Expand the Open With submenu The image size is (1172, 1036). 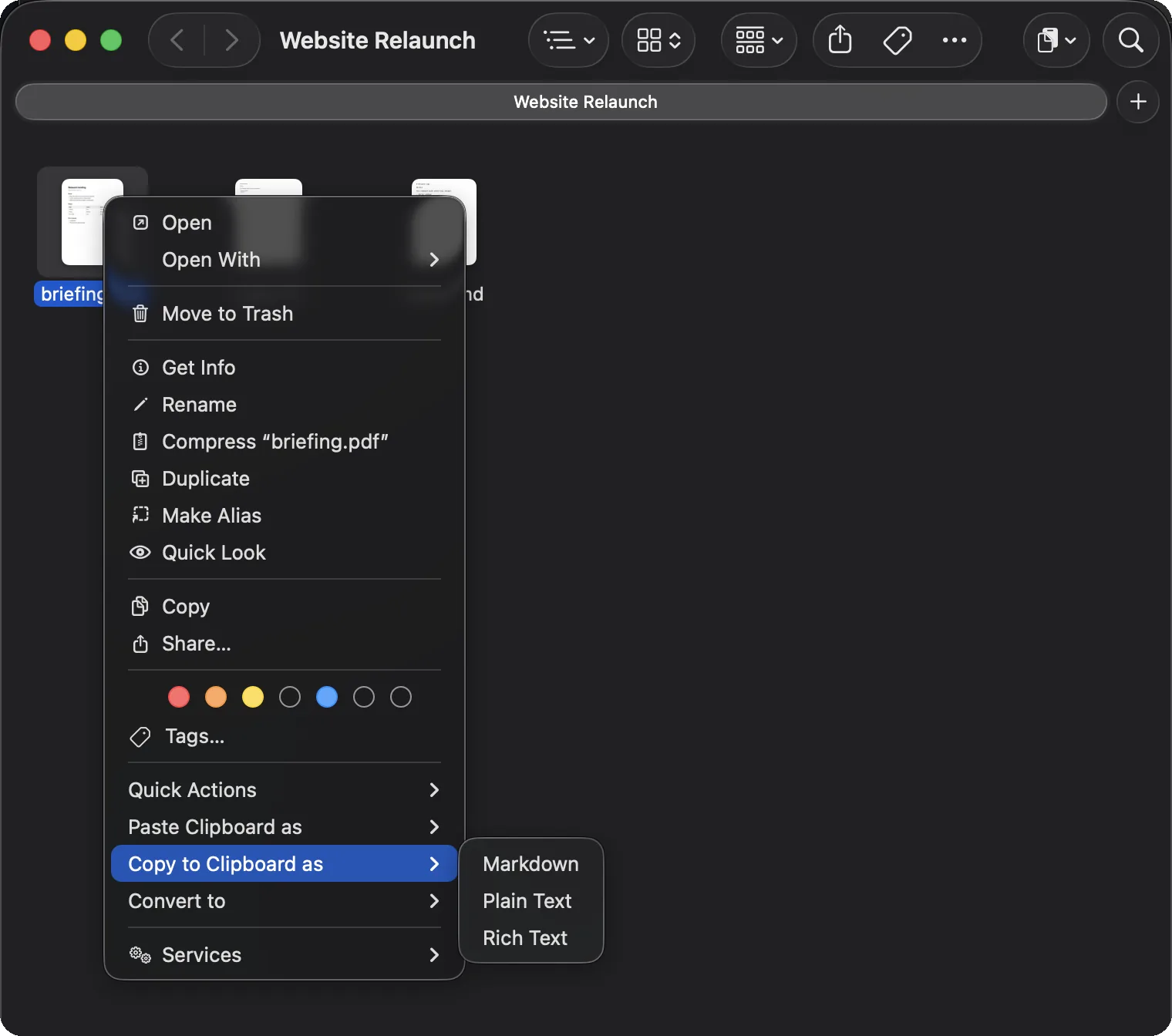(x=284, y=260)
